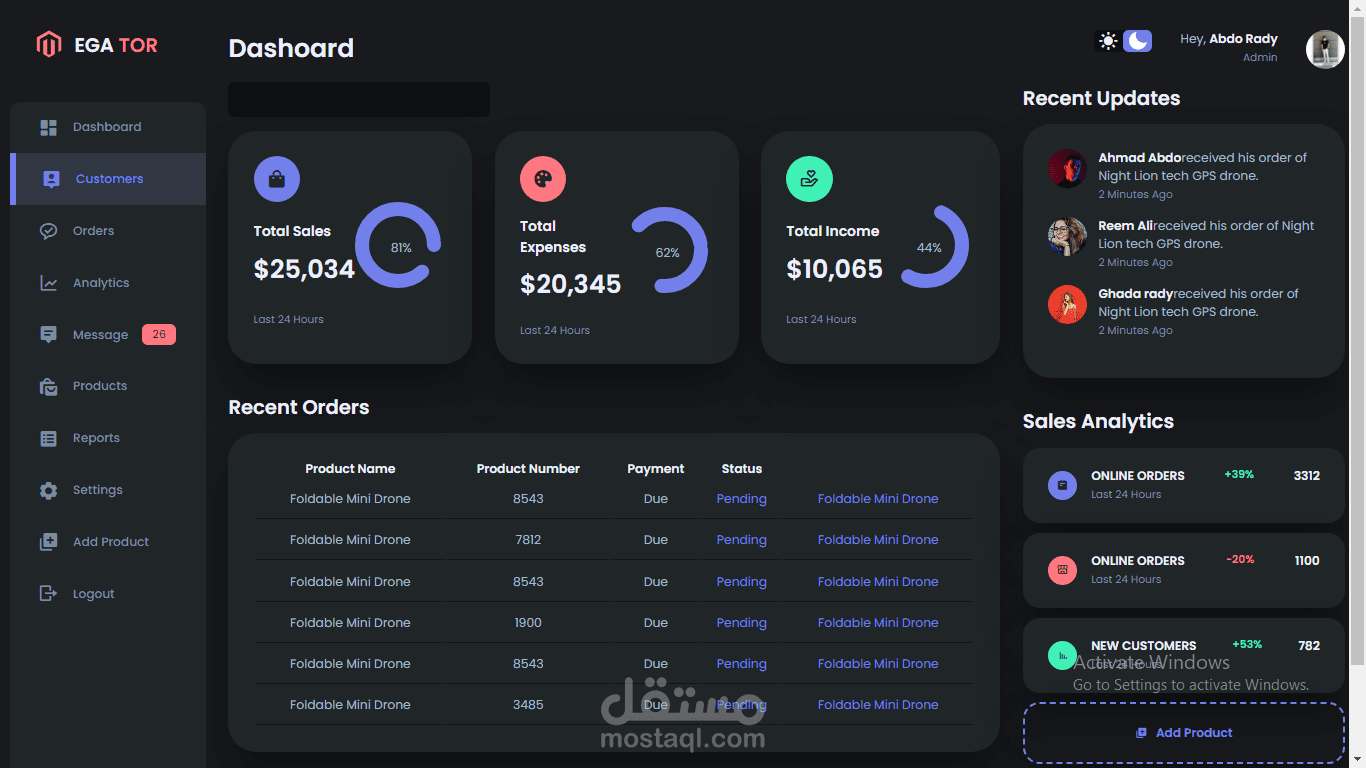This screenshot has height=768, width=1366.
Task: Open the Analytics menu item
Action: click(x=108, y=283)
